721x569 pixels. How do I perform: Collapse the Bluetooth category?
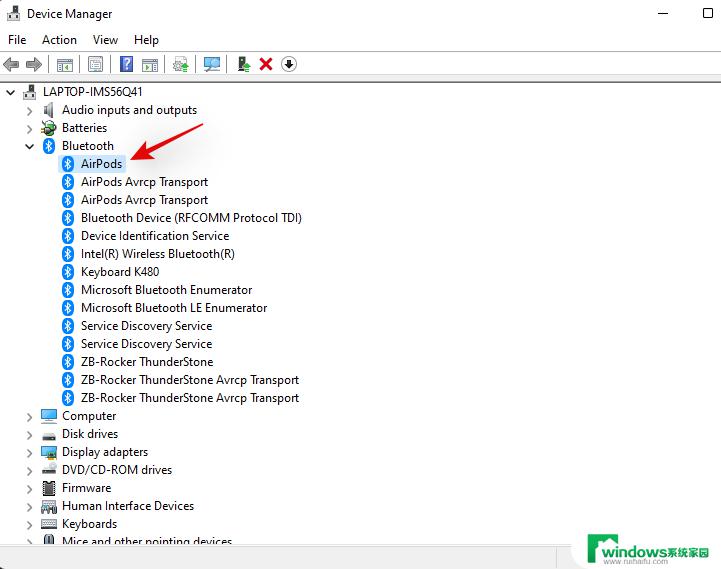coord(29,146)
